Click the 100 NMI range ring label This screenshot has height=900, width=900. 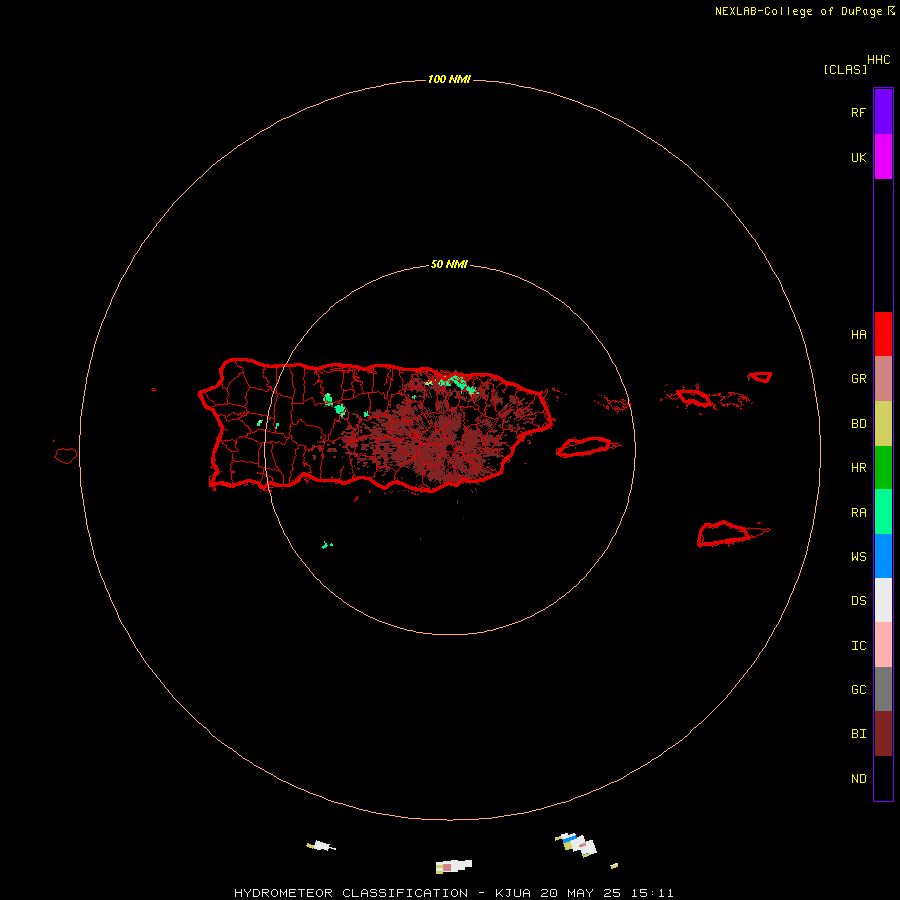point(449,79)
